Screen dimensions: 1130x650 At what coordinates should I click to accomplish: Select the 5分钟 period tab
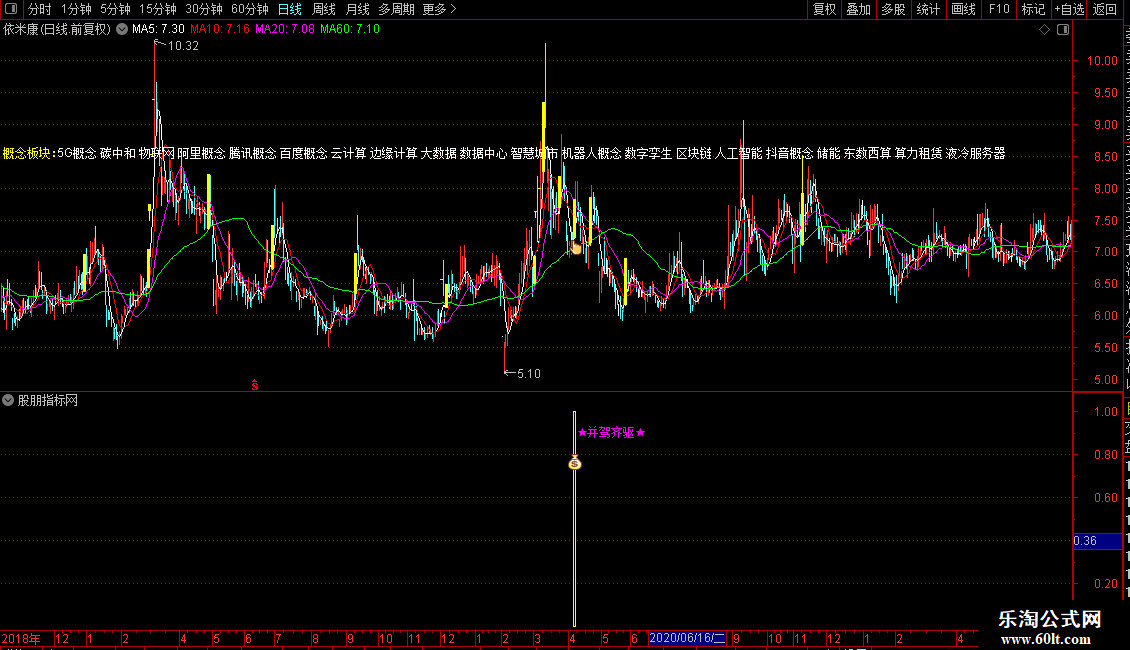[115, 9]
